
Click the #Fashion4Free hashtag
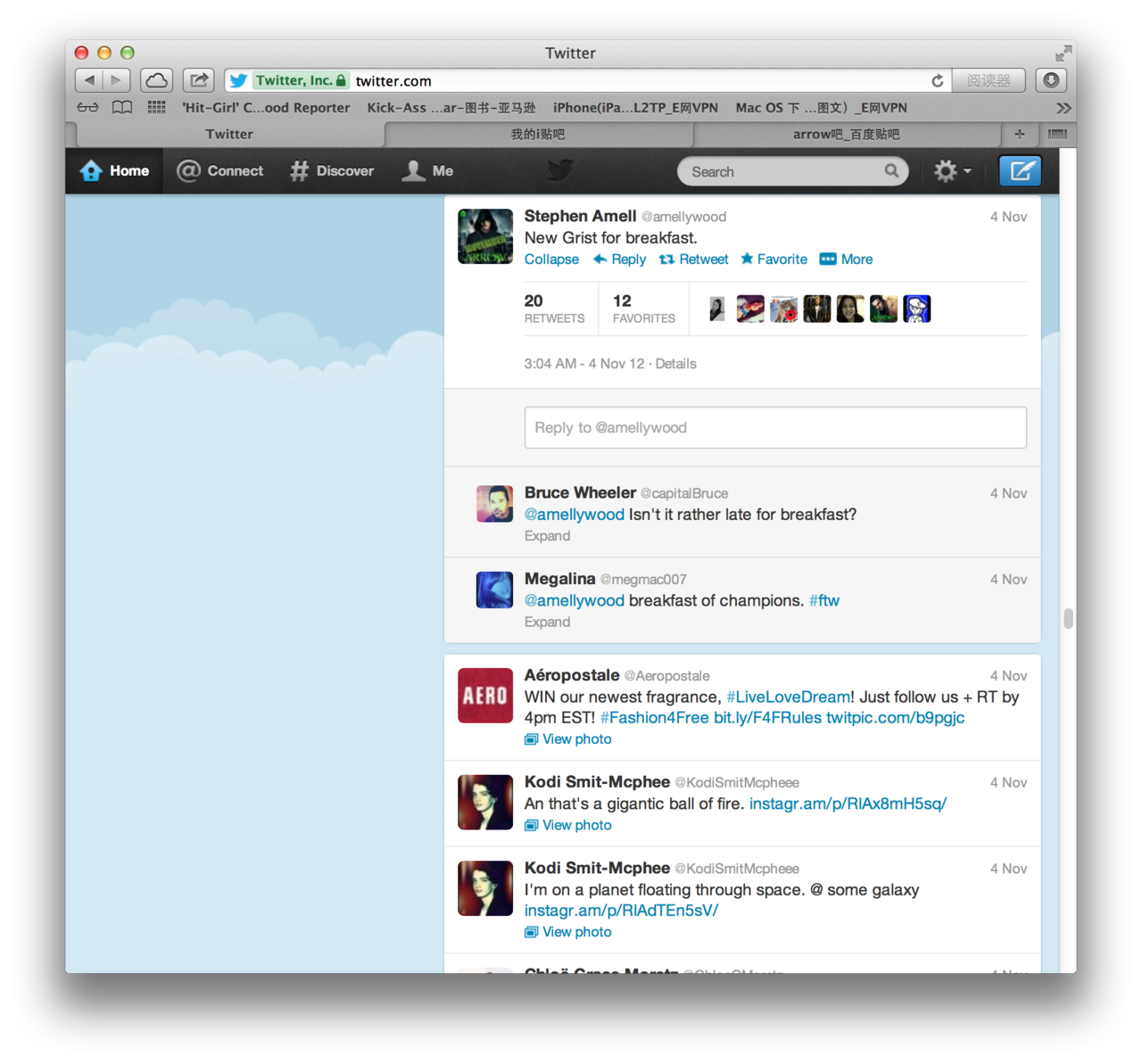pyautogui.click(x=655, y=718)
